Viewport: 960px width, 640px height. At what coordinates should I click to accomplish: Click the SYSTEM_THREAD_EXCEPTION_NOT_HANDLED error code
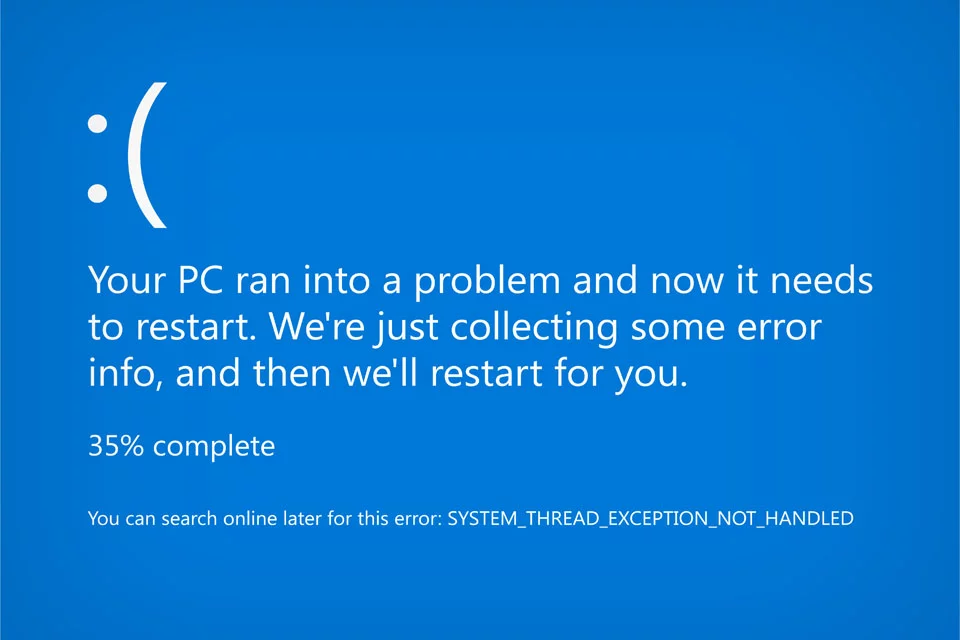650,519
